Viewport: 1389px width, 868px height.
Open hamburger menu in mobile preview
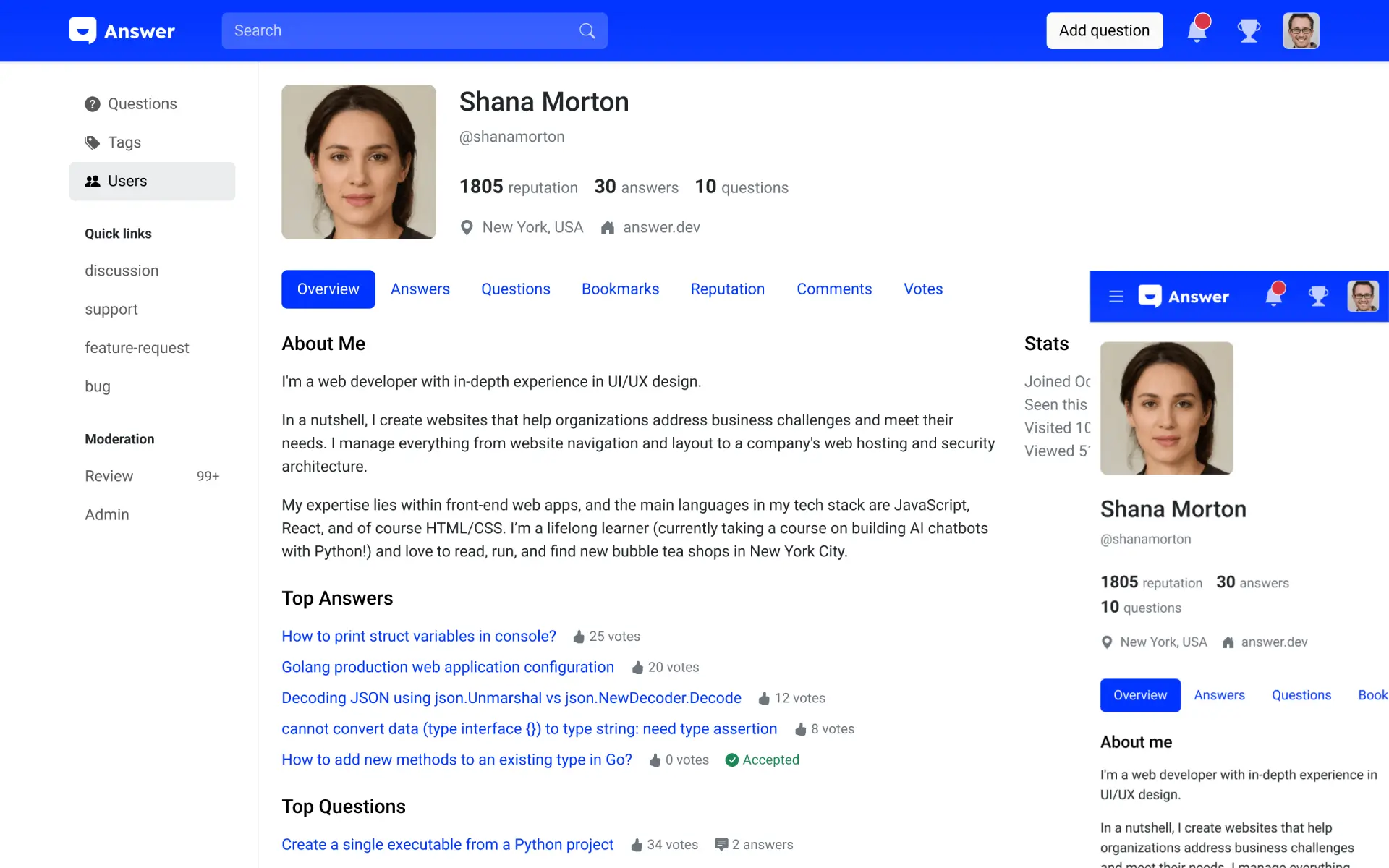(1116, 297)
